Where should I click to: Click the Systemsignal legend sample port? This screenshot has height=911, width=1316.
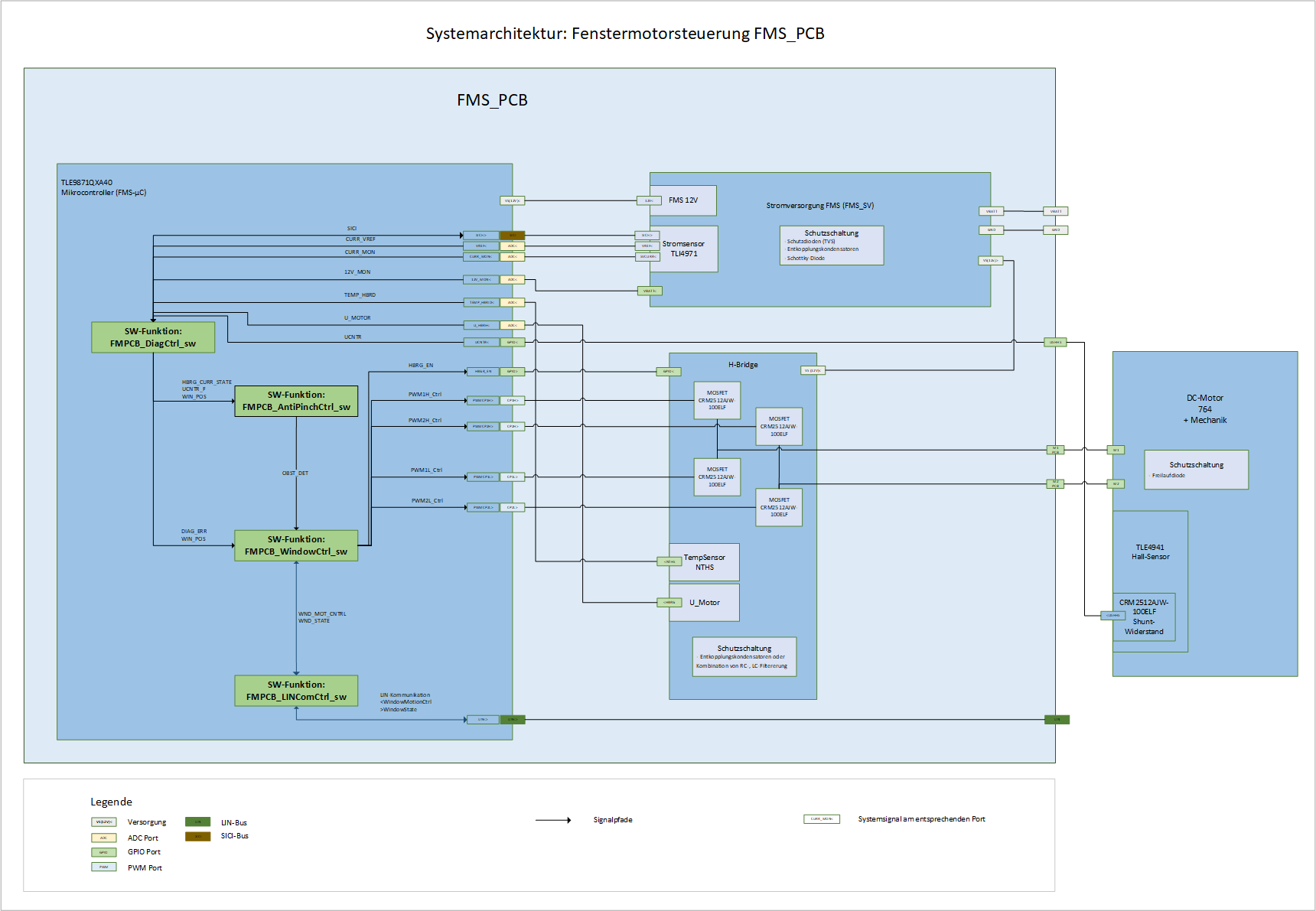(x=822, y=819)
